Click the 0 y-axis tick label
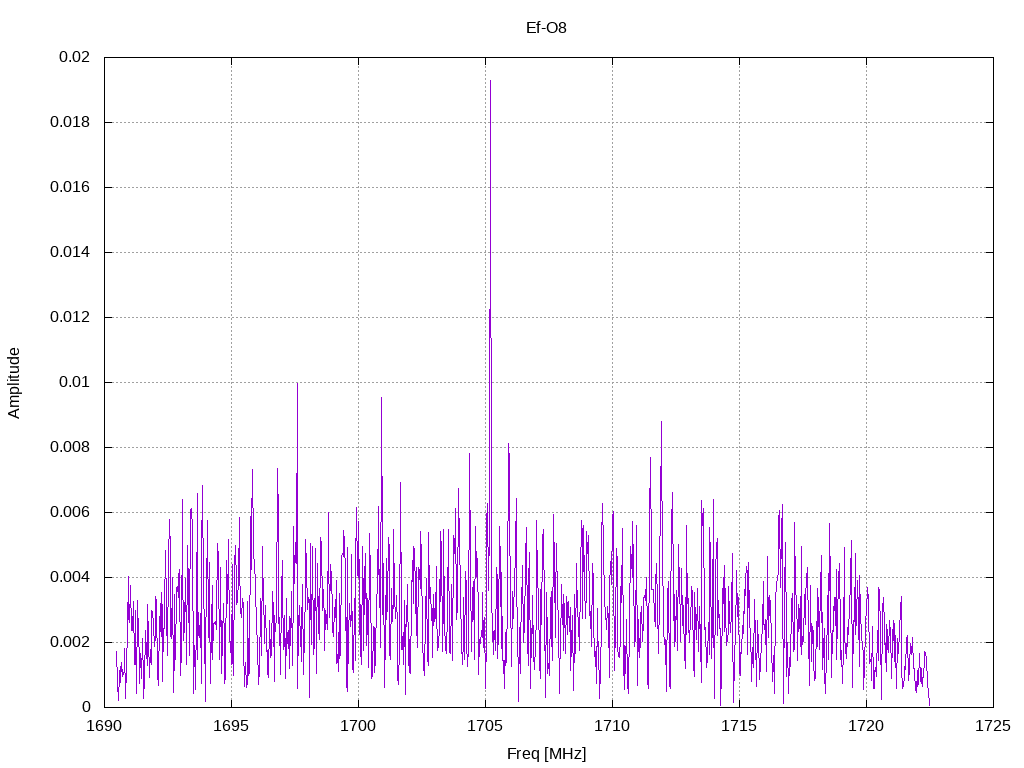Viewport: 1024px width, 768px height. pos(86,707)
